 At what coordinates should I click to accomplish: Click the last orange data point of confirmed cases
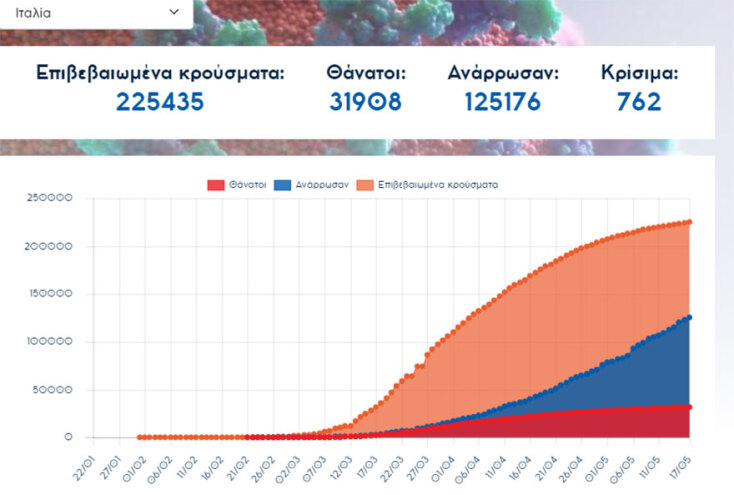pyautogui.click(x=689, y=222)
